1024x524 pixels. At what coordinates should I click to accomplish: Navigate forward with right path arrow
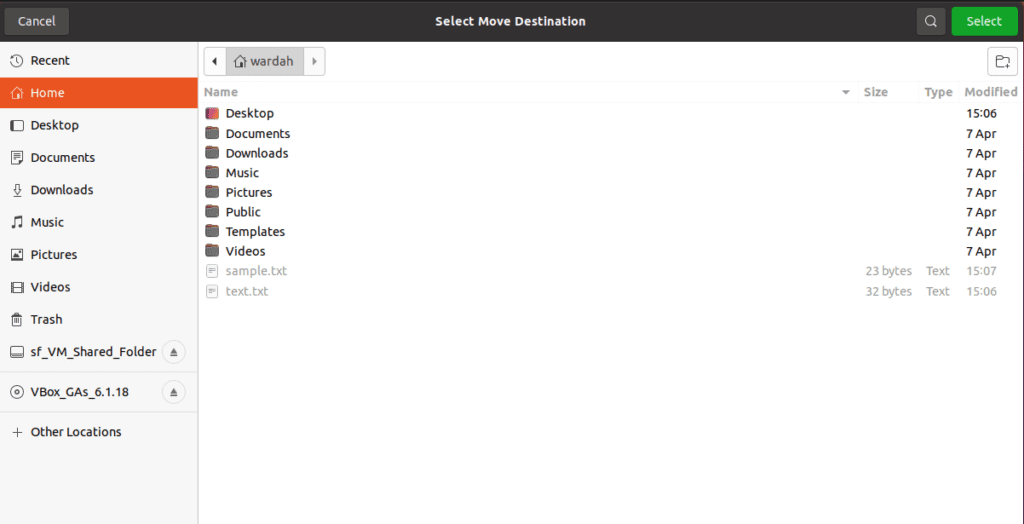(x=314, y=62)
